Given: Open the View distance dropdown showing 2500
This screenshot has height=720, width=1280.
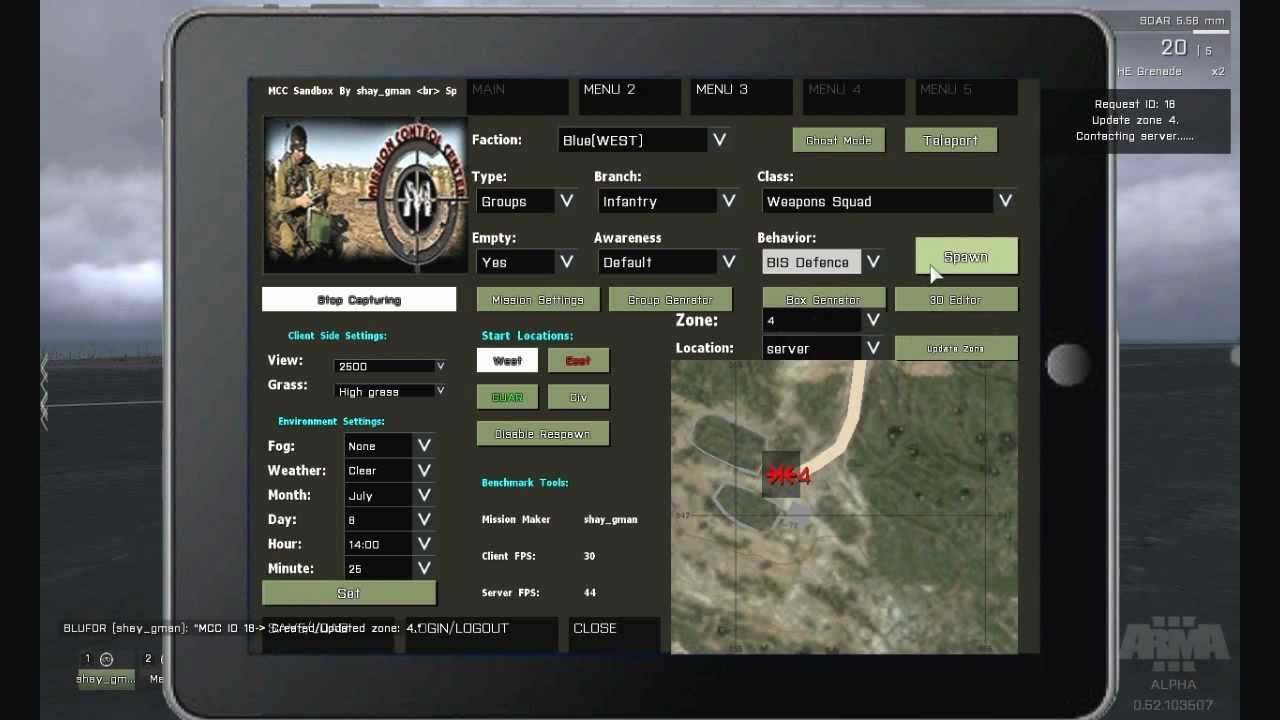Looking at the screenshot, I should point(390,366).
